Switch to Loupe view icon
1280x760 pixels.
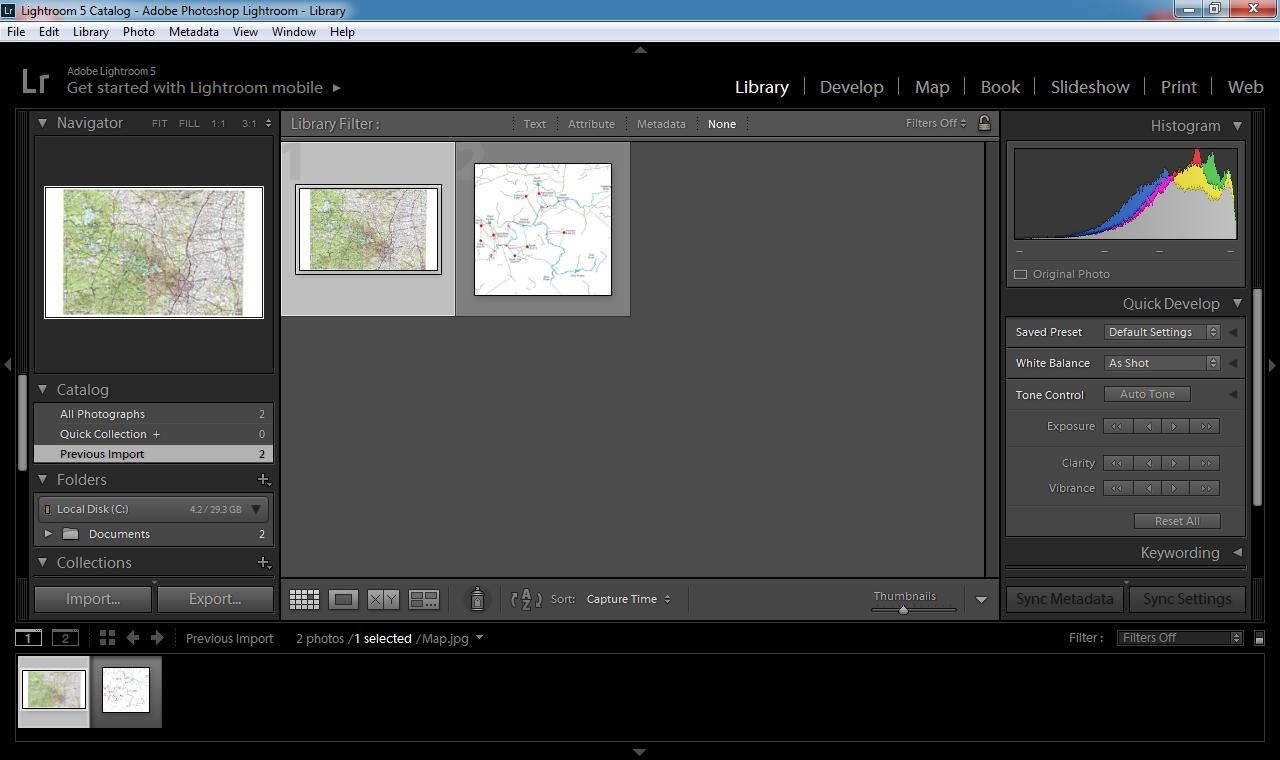[x=343, y=599]
